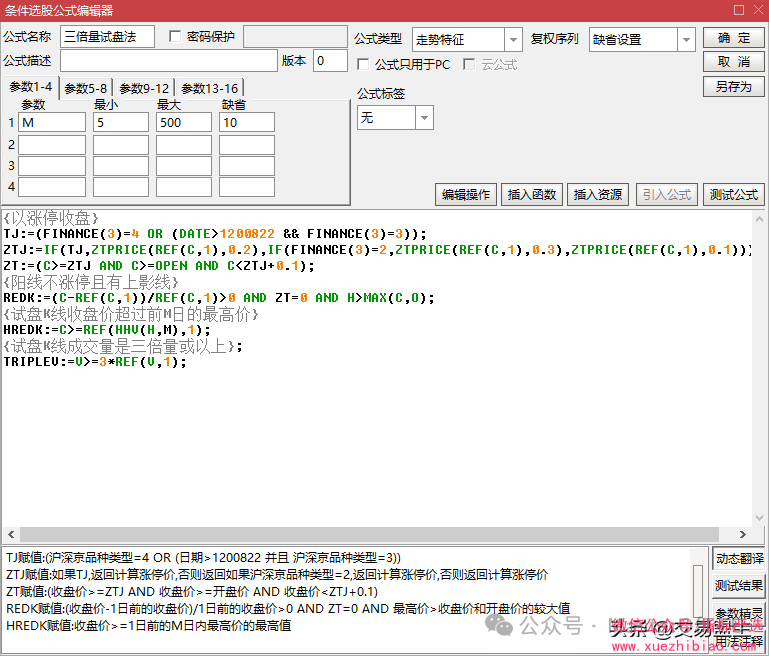769x656 pixels.
Task: Click the code editor scroll-up arrow
Action: (759, 219)
